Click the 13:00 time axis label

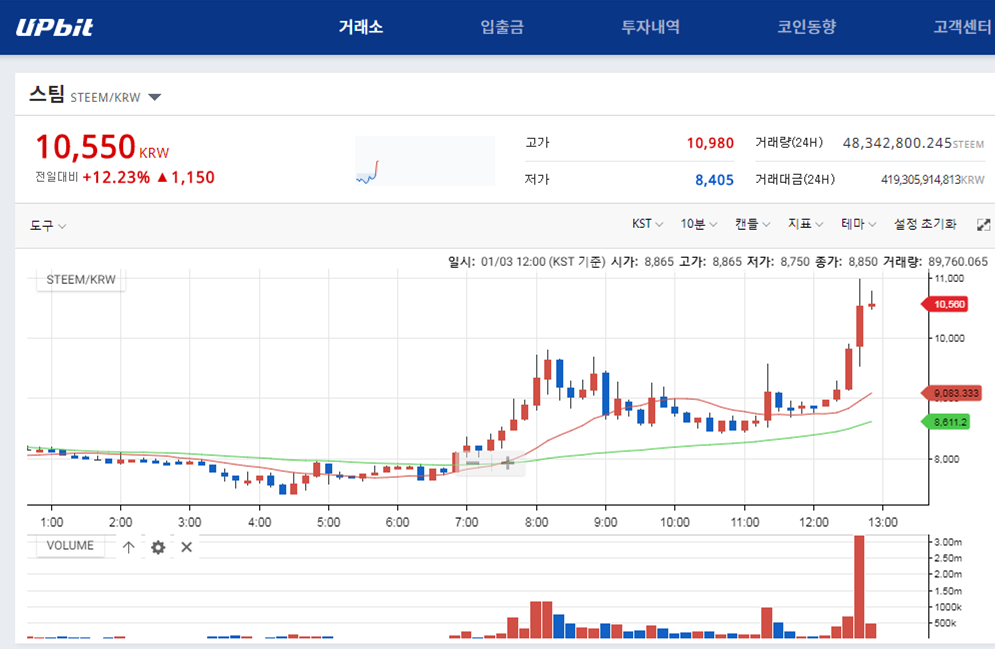pos(883,522)
